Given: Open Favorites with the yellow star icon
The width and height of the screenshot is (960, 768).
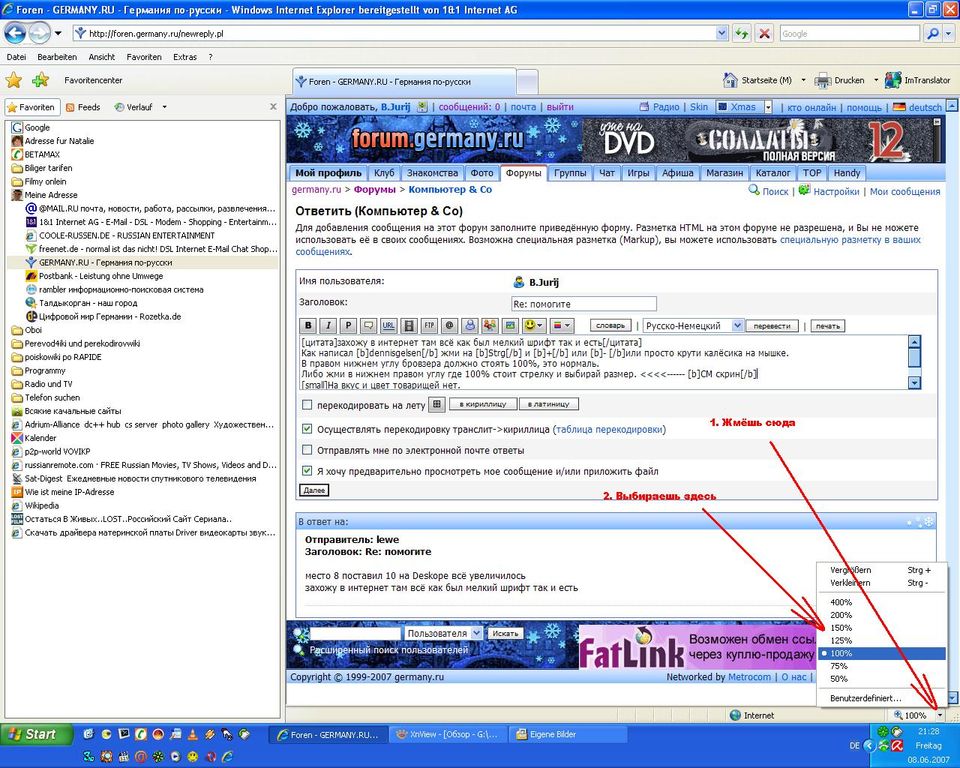Looking at the screenshot, I should (14, 80).
